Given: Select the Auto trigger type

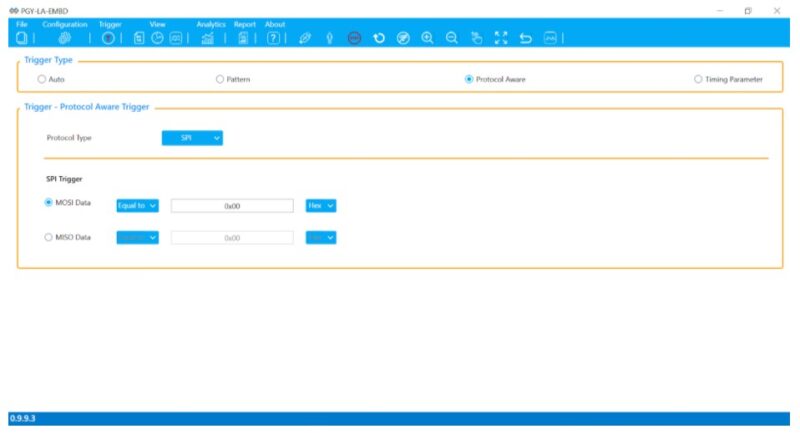Looking at the screenshot, I should pyautogui.click(x=41, y=79).
